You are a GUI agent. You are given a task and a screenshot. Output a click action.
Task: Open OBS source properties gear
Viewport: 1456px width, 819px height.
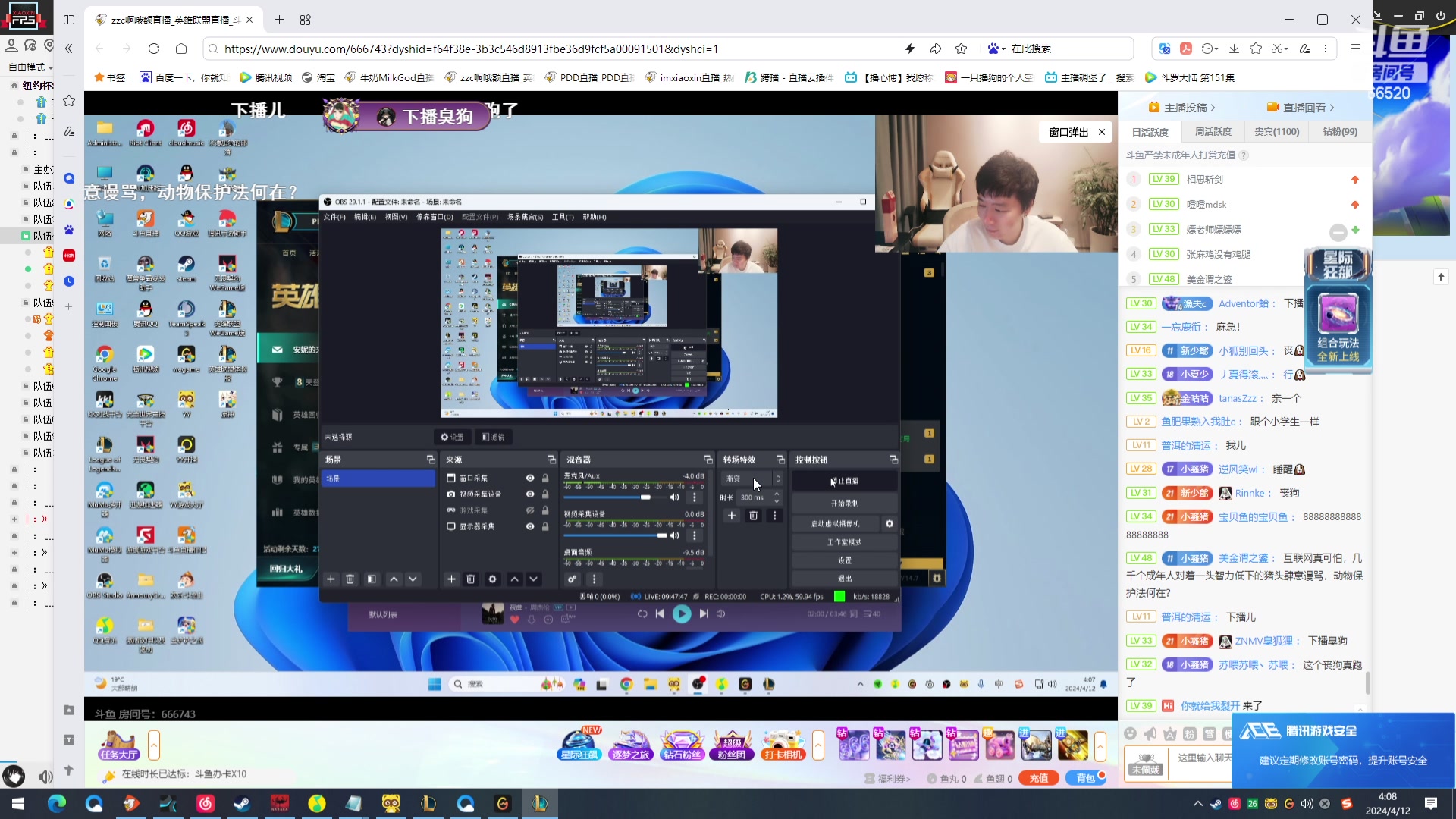[492, 579]
